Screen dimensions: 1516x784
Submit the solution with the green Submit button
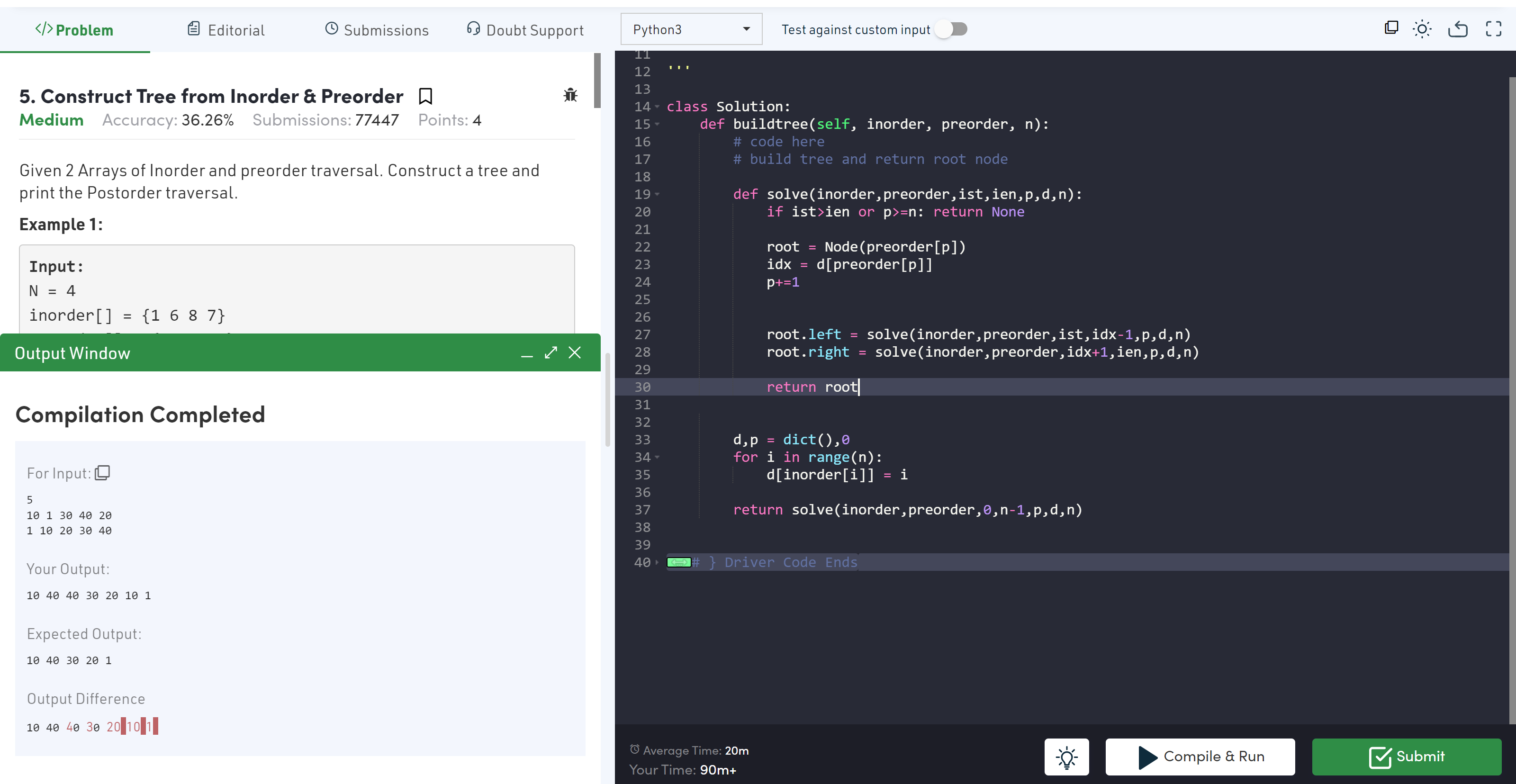coord(1406,757)
